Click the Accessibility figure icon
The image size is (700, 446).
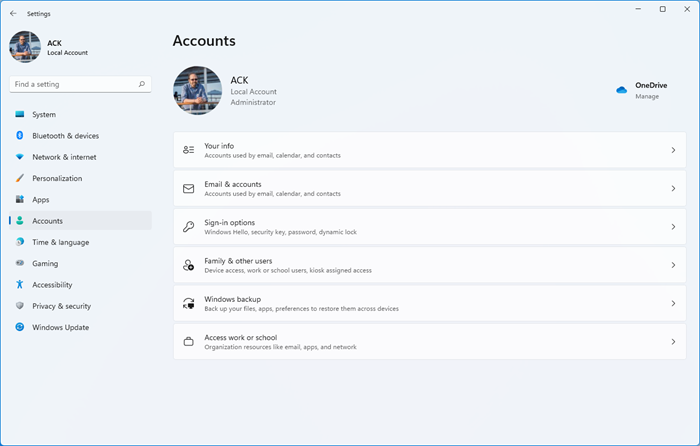tap(20, 284)
